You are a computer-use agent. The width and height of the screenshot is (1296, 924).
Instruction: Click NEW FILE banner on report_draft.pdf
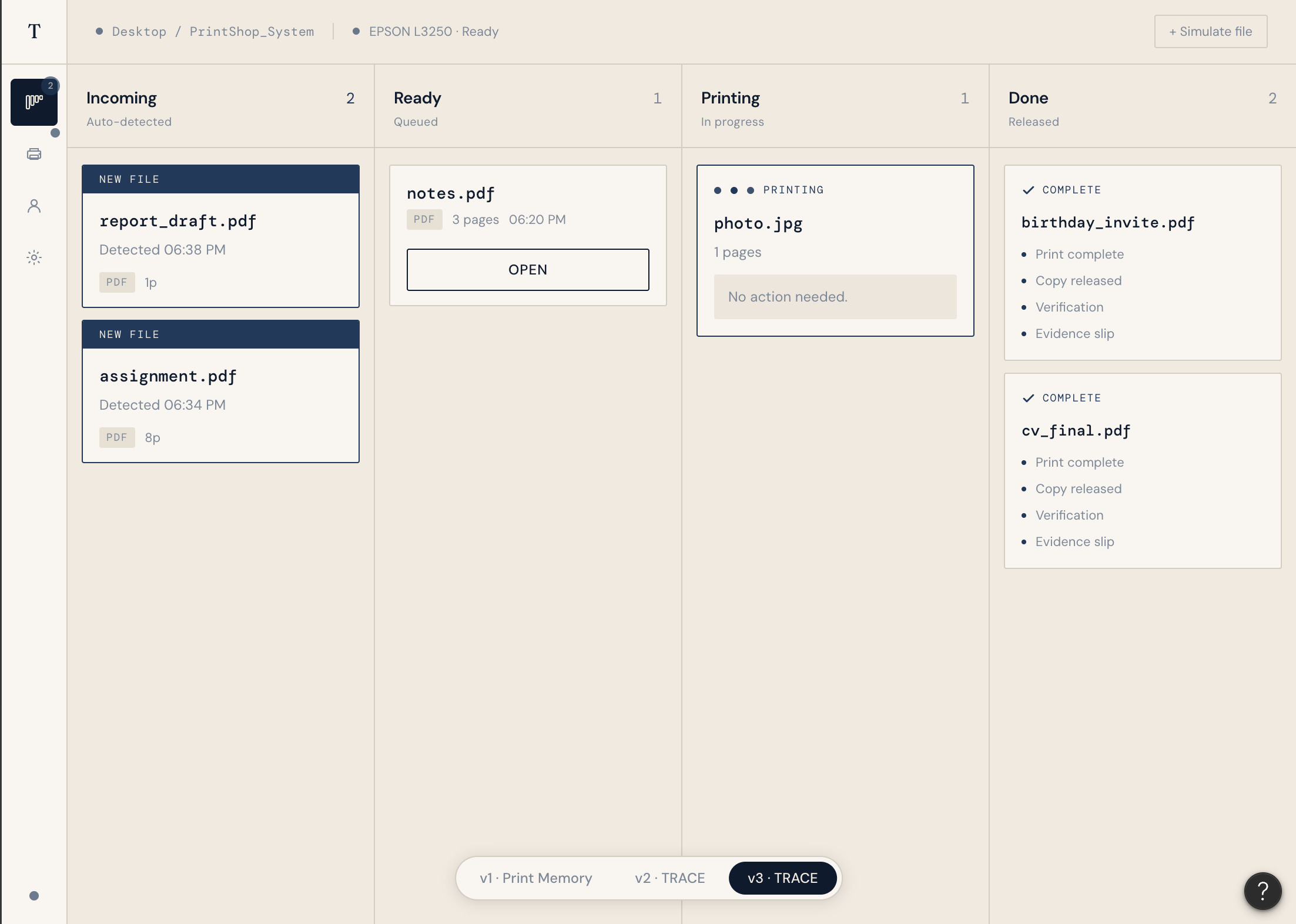pos(220,179)
